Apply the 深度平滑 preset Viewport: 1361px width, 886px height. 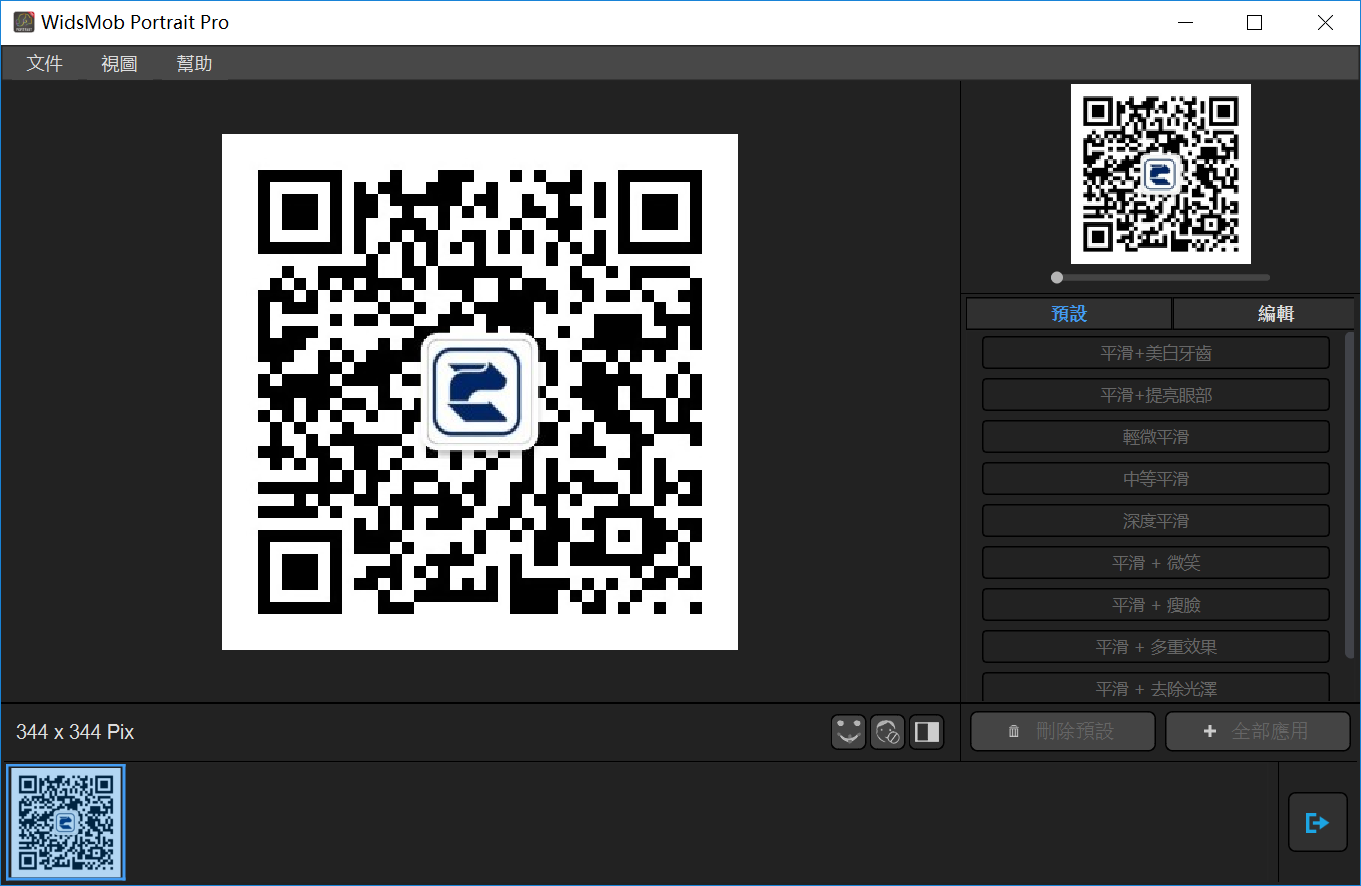coord(1156,521)
